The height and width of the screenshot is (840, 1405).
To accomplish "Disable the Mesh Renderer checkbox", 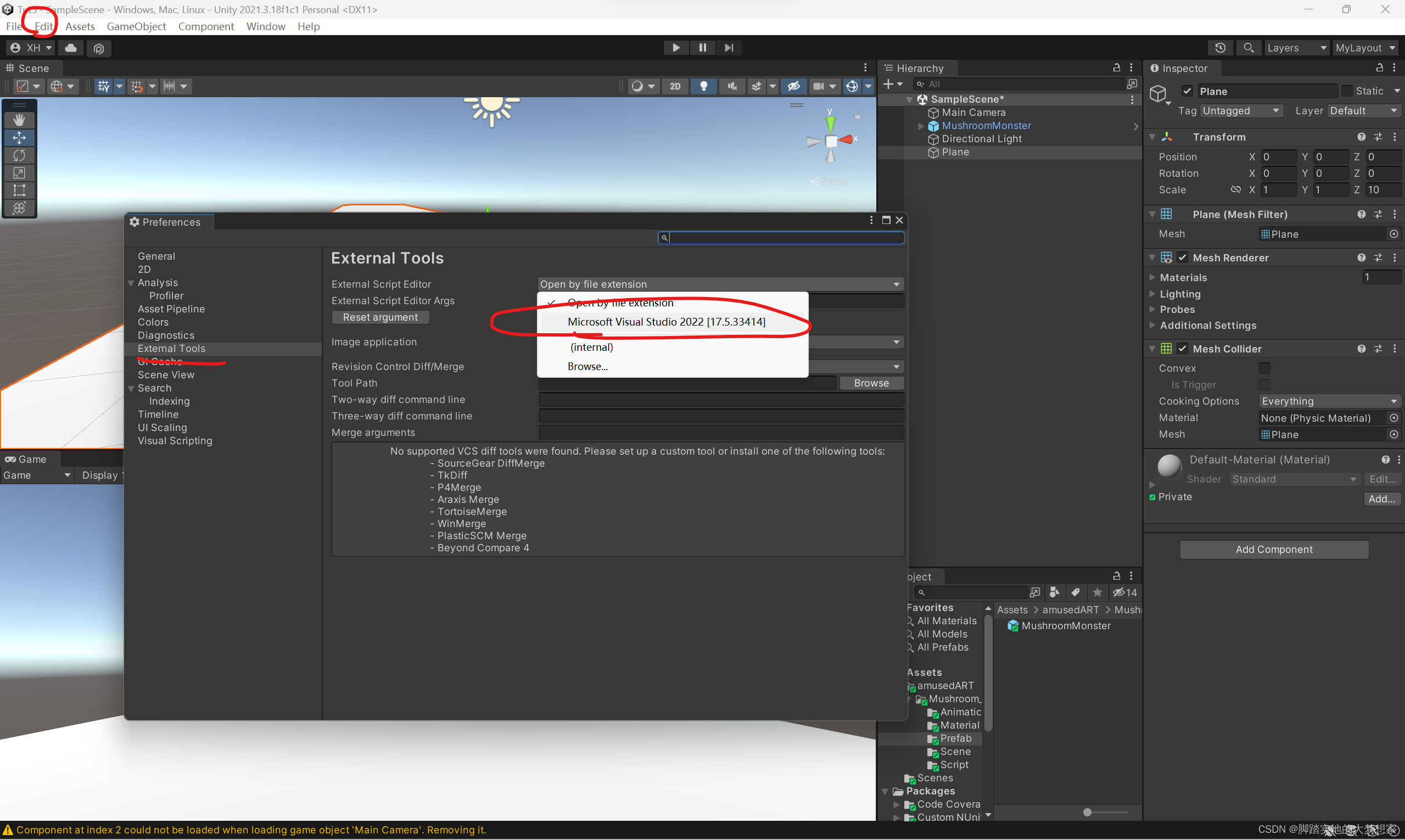I will pyautogui.click(x=1182, y=257).
